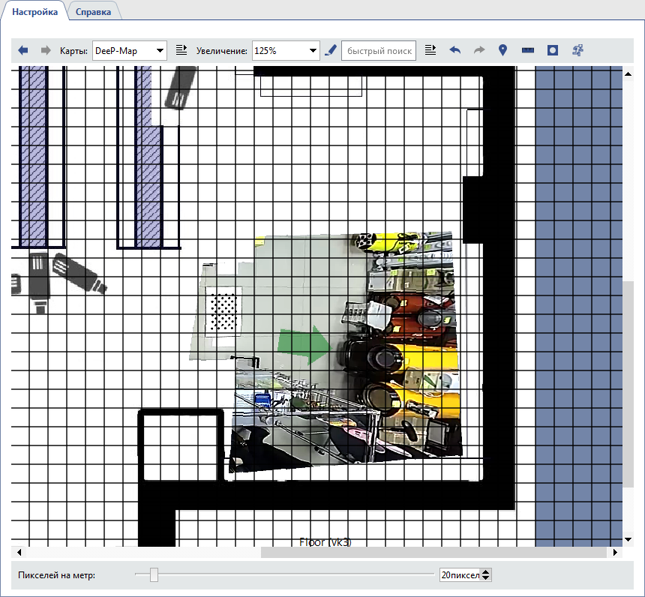Click the forward arrow navigation icon
Screen dimensions: 645x597
pos(45,50)
